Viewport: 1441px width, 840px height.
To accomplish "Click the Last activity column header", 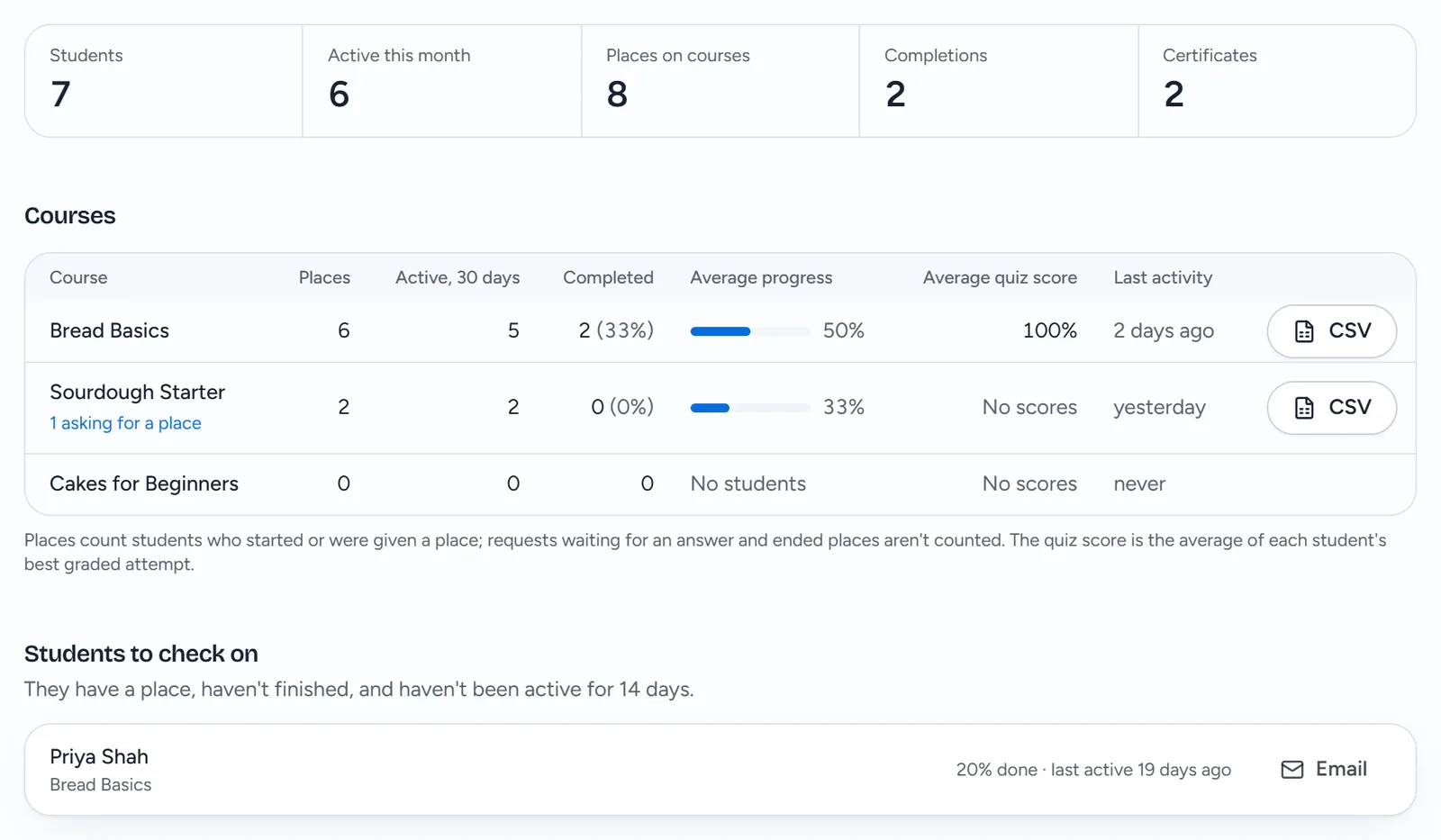I will coord(1163,277).
